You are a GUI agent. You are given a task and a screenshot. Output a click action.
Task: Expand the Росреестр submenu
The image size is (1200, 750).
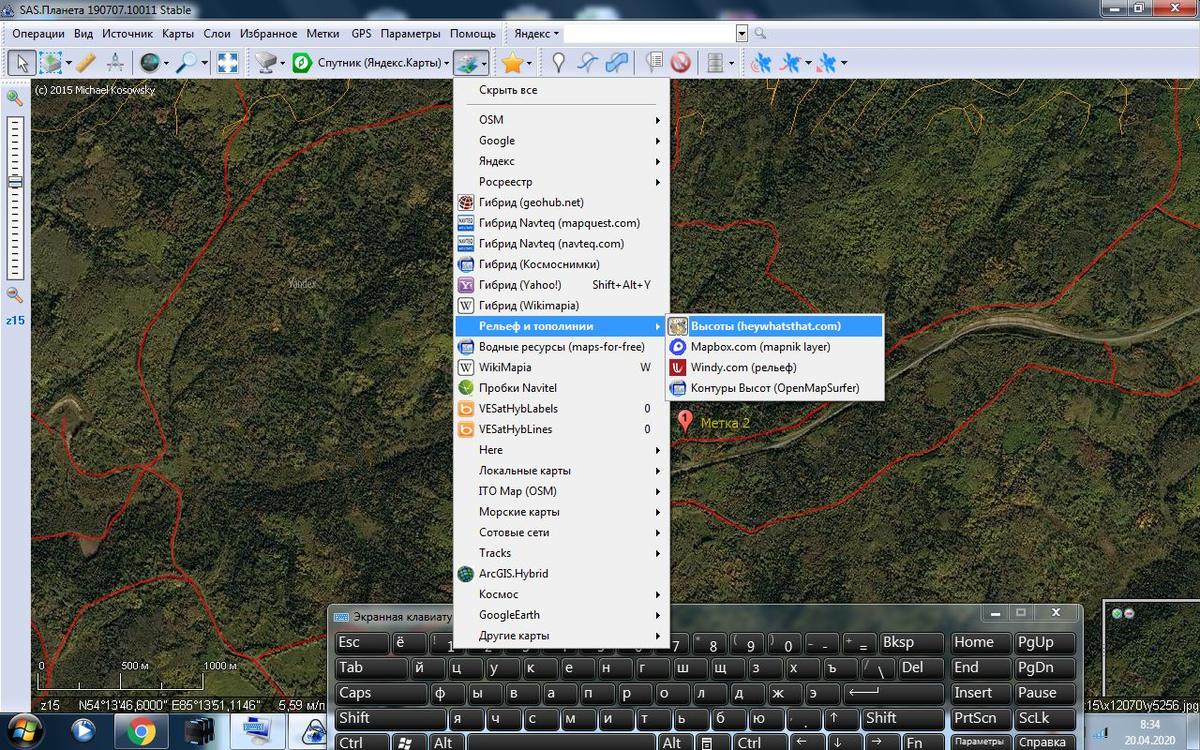[561, 182]
